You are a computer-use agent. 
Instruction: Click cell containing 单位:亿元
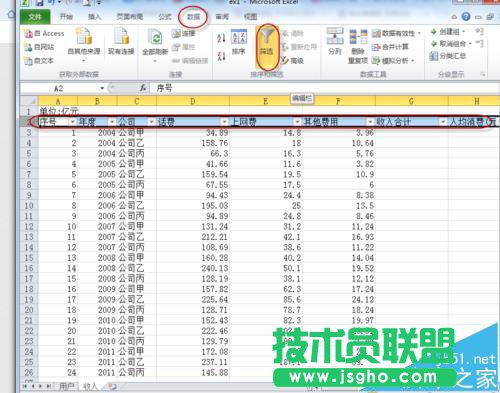coord(59,111)
